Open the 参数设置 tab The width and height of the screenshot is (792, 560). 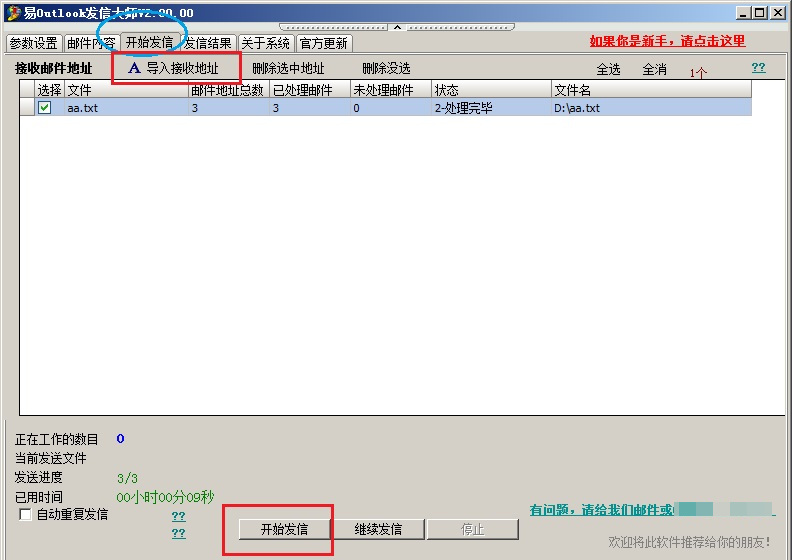[x=34, y=43]
